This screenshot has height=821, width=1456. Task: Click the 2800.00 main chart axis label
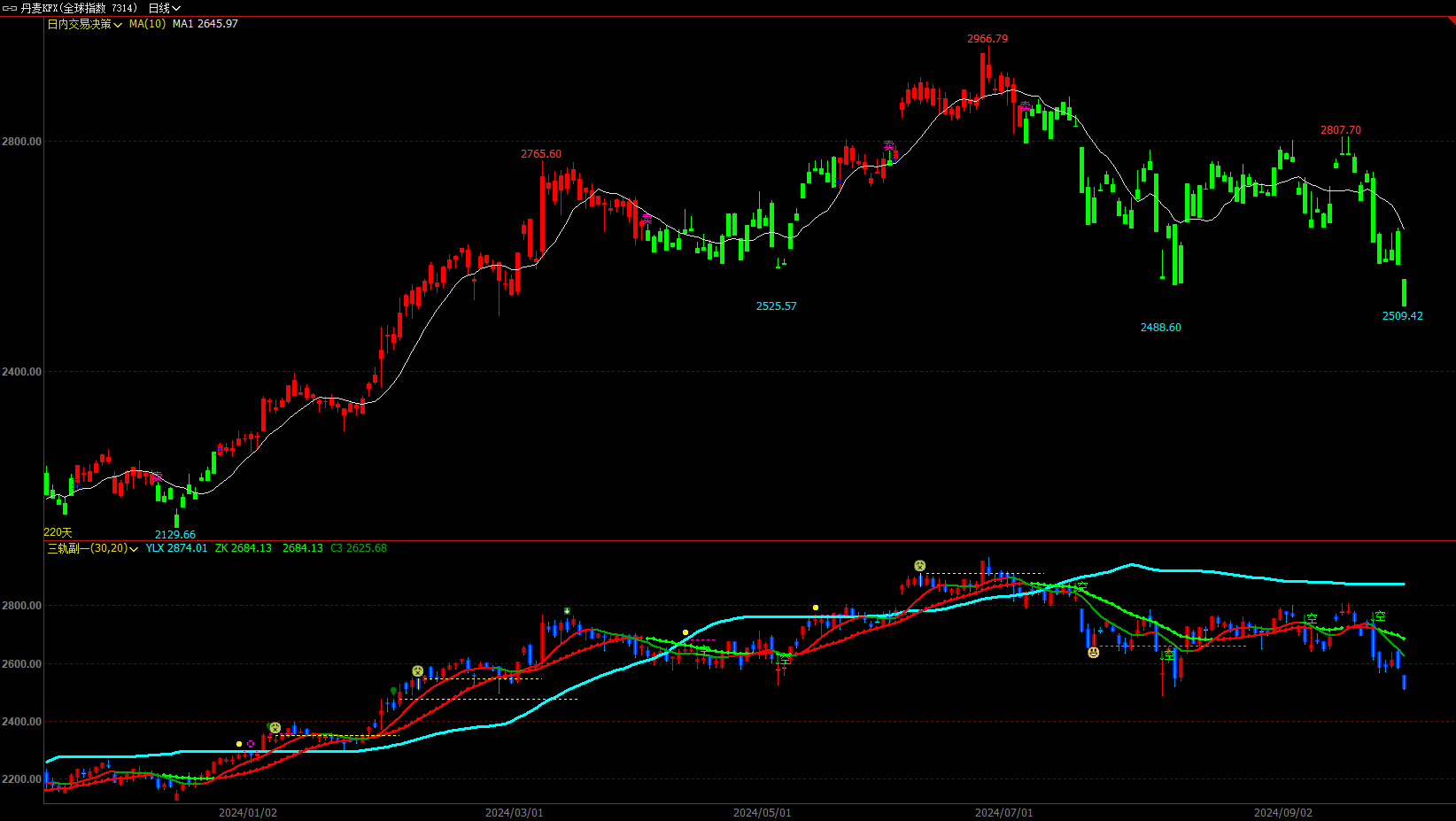[21, 142]
